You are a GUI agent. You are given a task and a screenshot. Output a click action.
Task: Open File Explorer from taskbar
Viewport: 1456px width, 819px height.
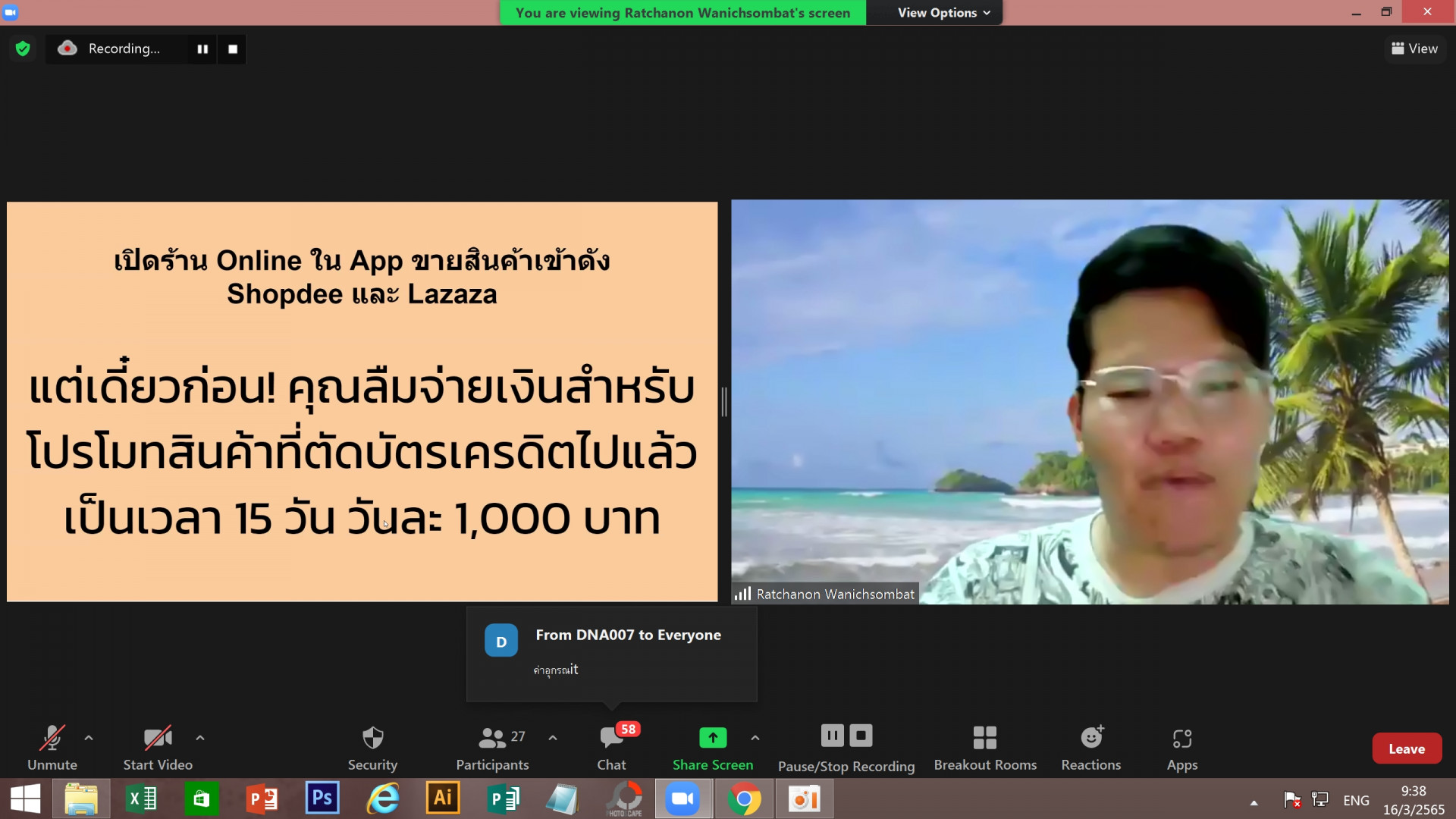click(x=81, y=799)
